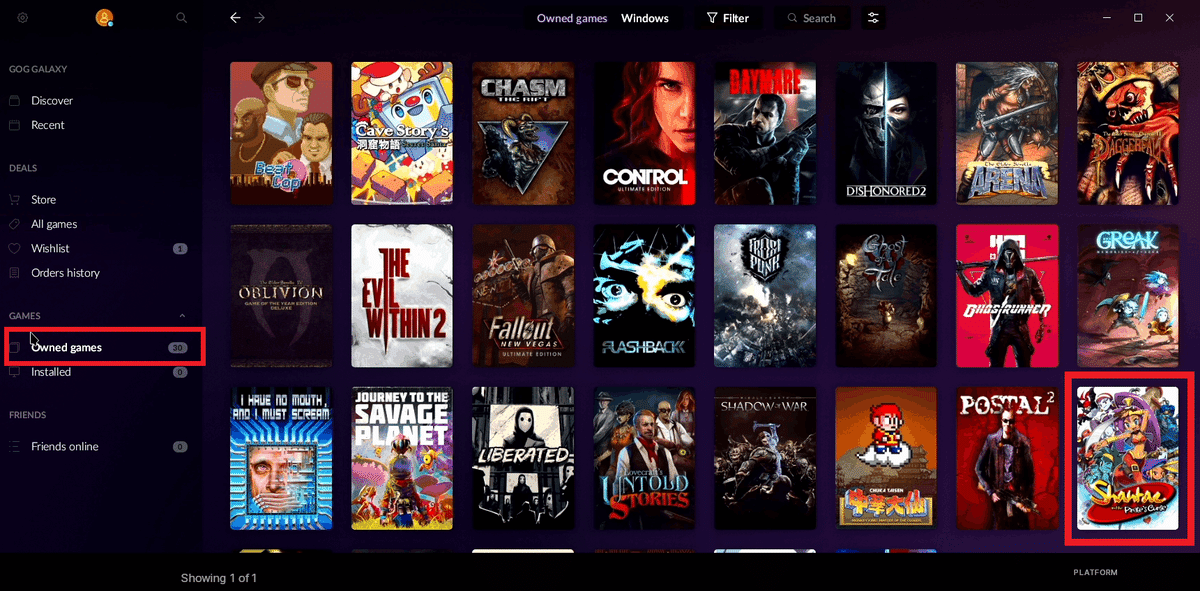1200x591 pixels.
Task: Open the user profile avatar
Action: pos(103,18)
